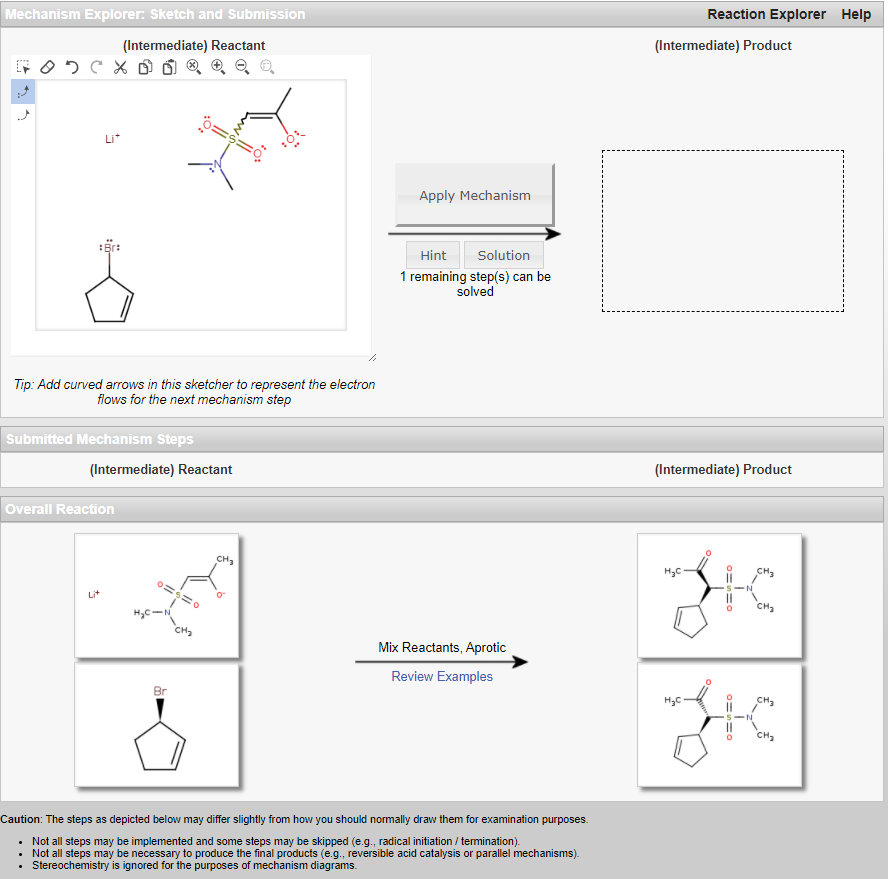The image size is (888, 879).
Task: Undo the last sketch action
Action: [x=71, y=66]
